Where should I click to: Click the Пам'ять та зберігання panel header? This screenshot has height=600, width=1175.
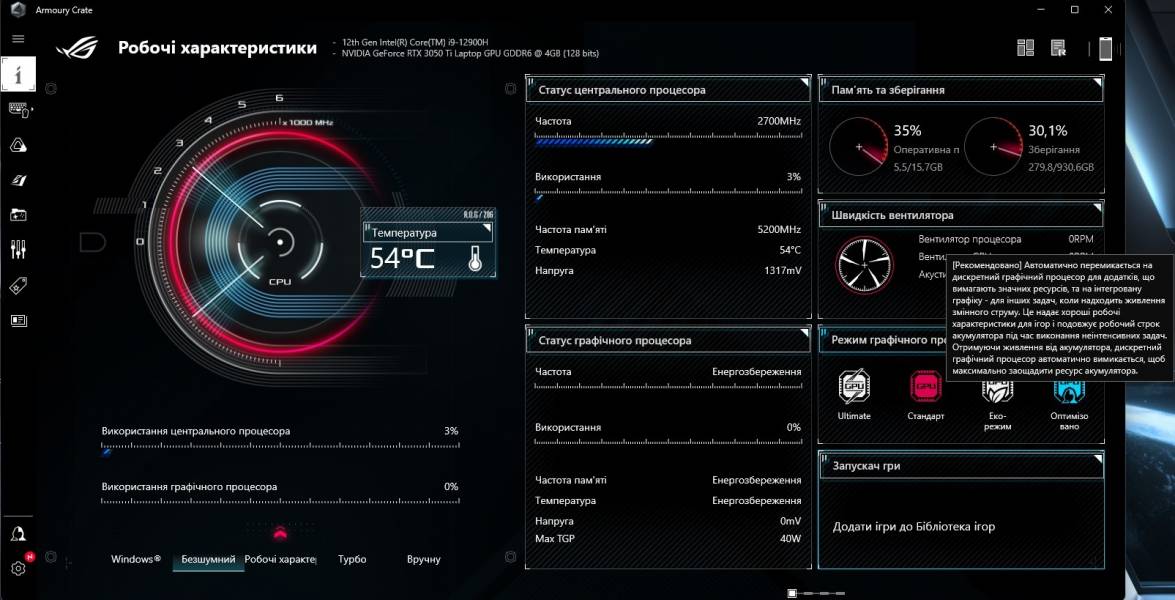pos(961,90)
